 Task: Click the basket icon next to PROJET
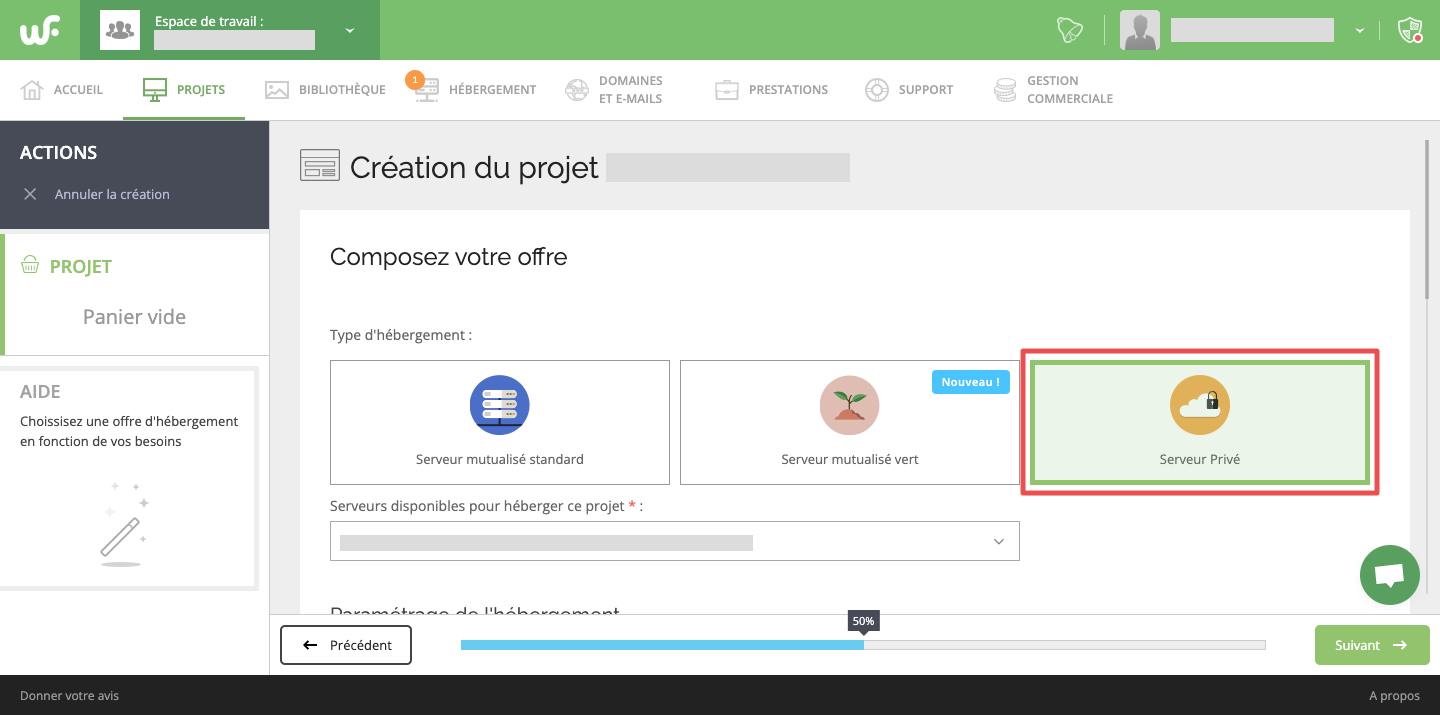[x=30, y=266]
